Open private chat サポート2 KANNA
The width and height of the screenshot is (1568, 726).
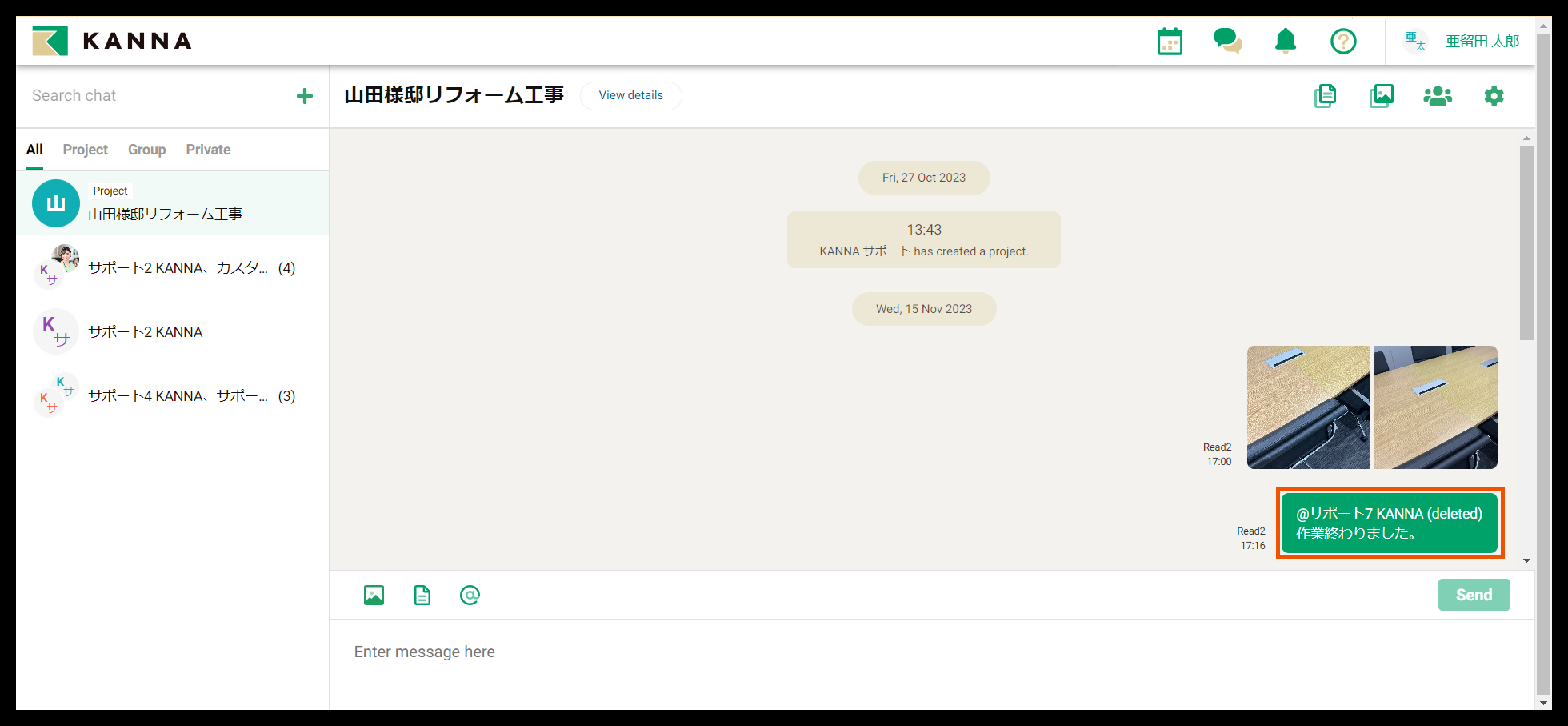coord(173,331)
